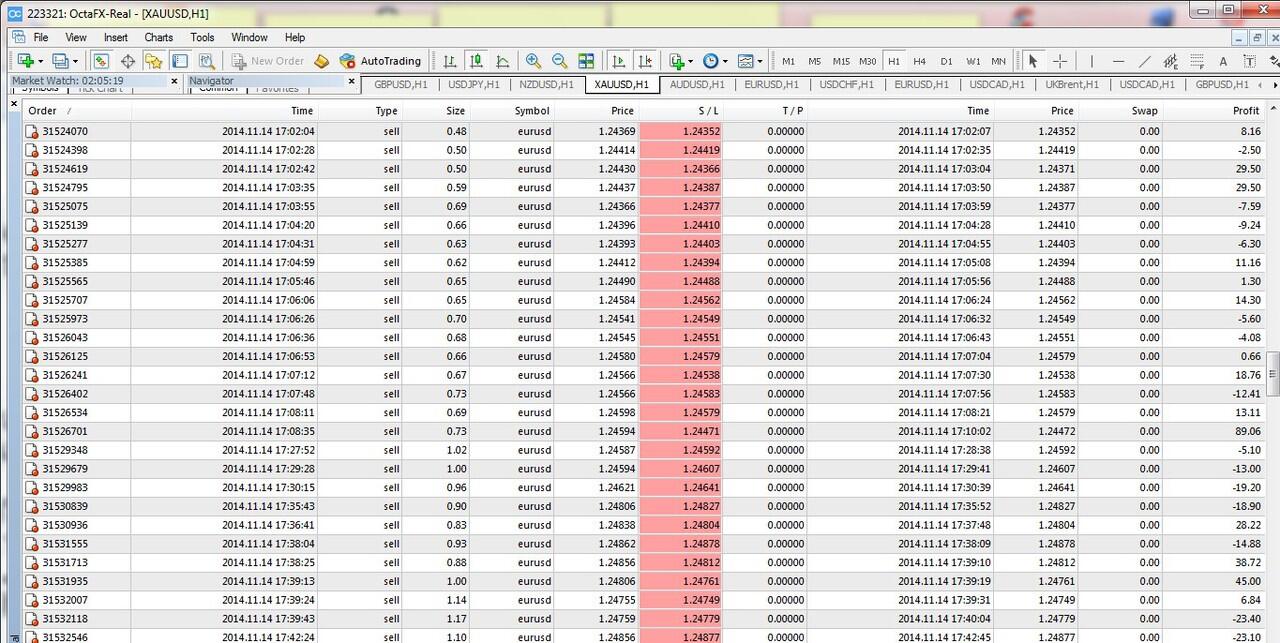
Task: Select the horizontal line tool
Action: (1118, 61)
